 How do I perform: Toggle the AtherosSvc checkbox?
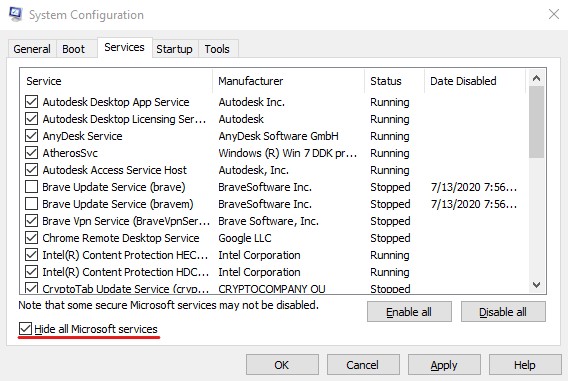coord(32,153)
